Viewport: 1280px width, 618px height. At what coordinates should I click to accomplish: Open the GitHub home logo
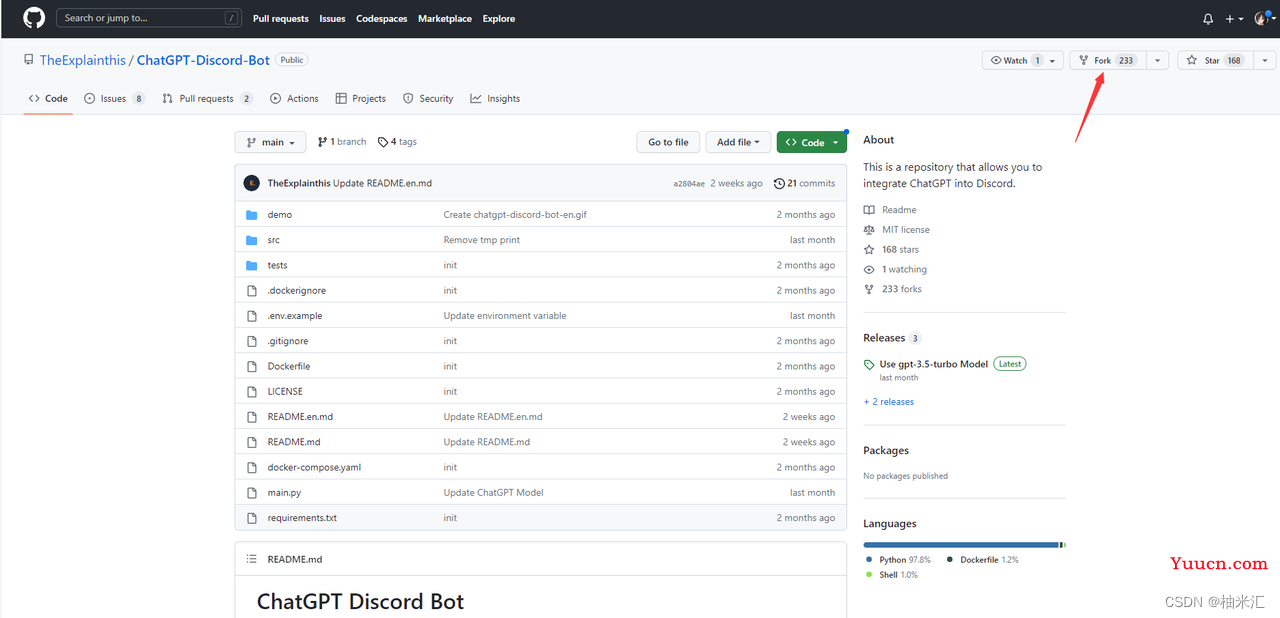click(x=34, y=18)
